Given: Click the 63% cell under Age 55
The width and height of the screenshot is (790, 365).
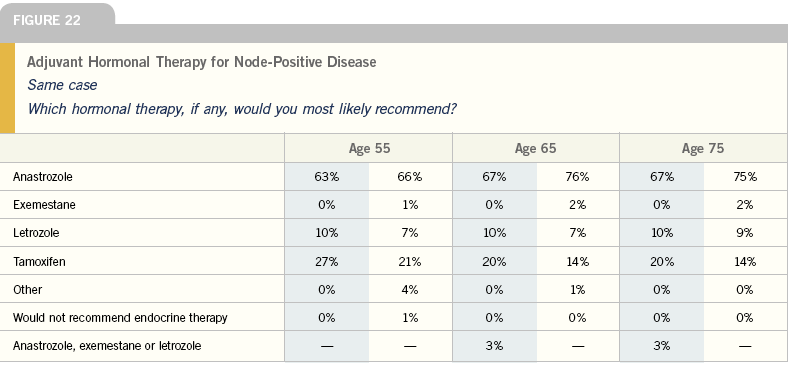Looking at the screenshot, I should 326,177.
